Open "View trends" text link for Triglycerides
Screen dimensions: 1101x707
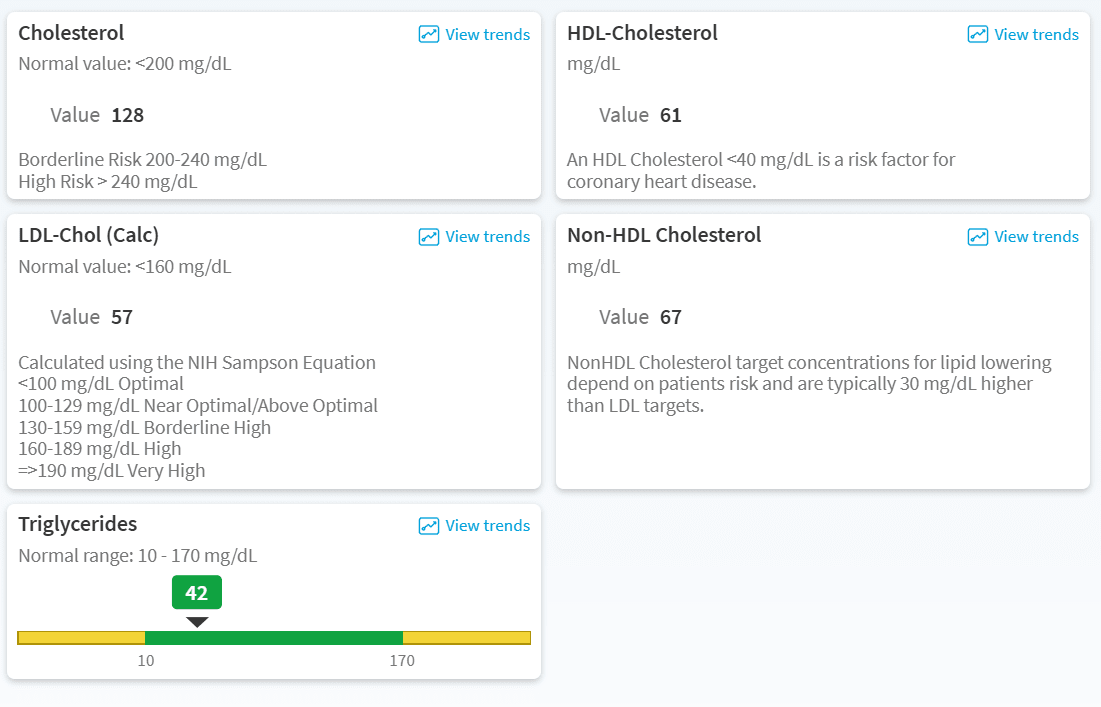point(487,526)
